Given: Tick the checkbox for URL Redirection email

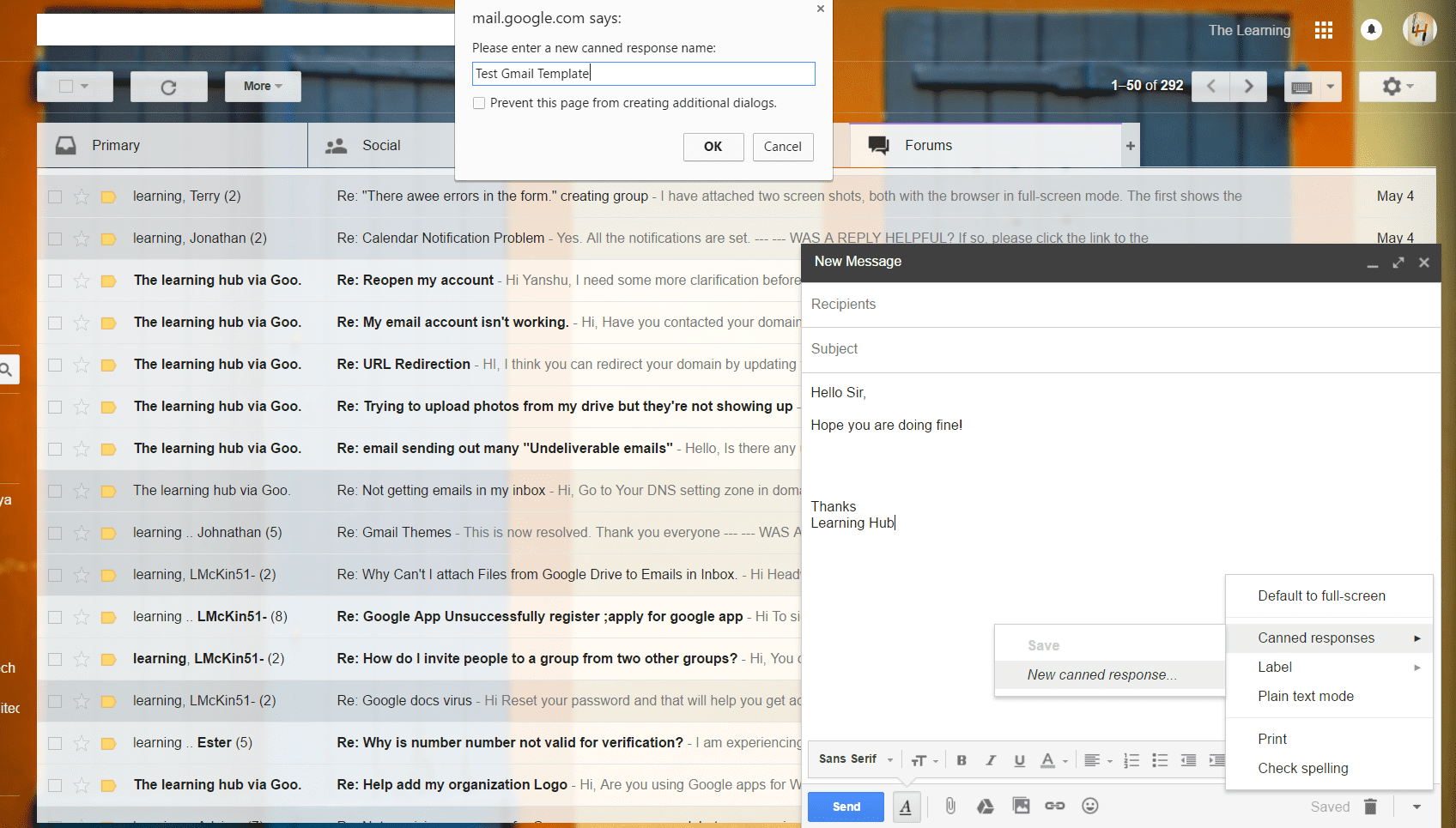Looking at the screenshot, I should point(55,365).
